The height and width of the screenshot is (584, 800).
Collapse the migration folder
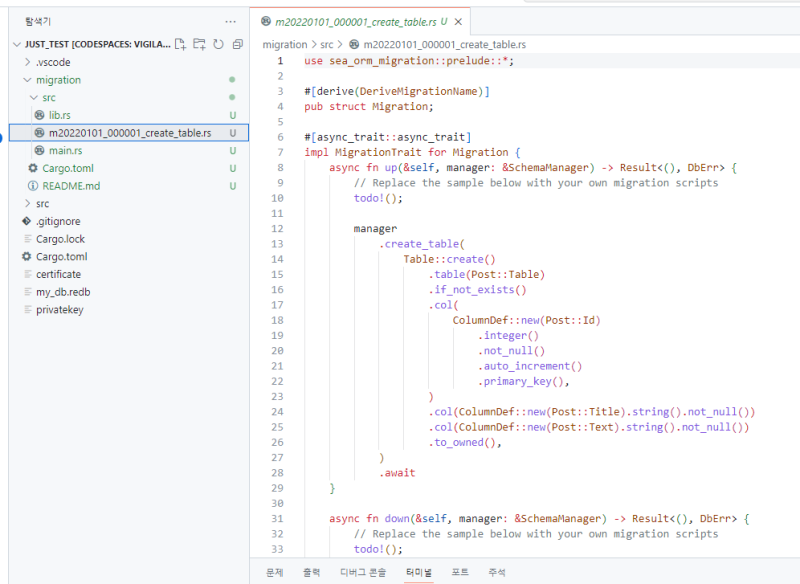(x=58, y=80)
